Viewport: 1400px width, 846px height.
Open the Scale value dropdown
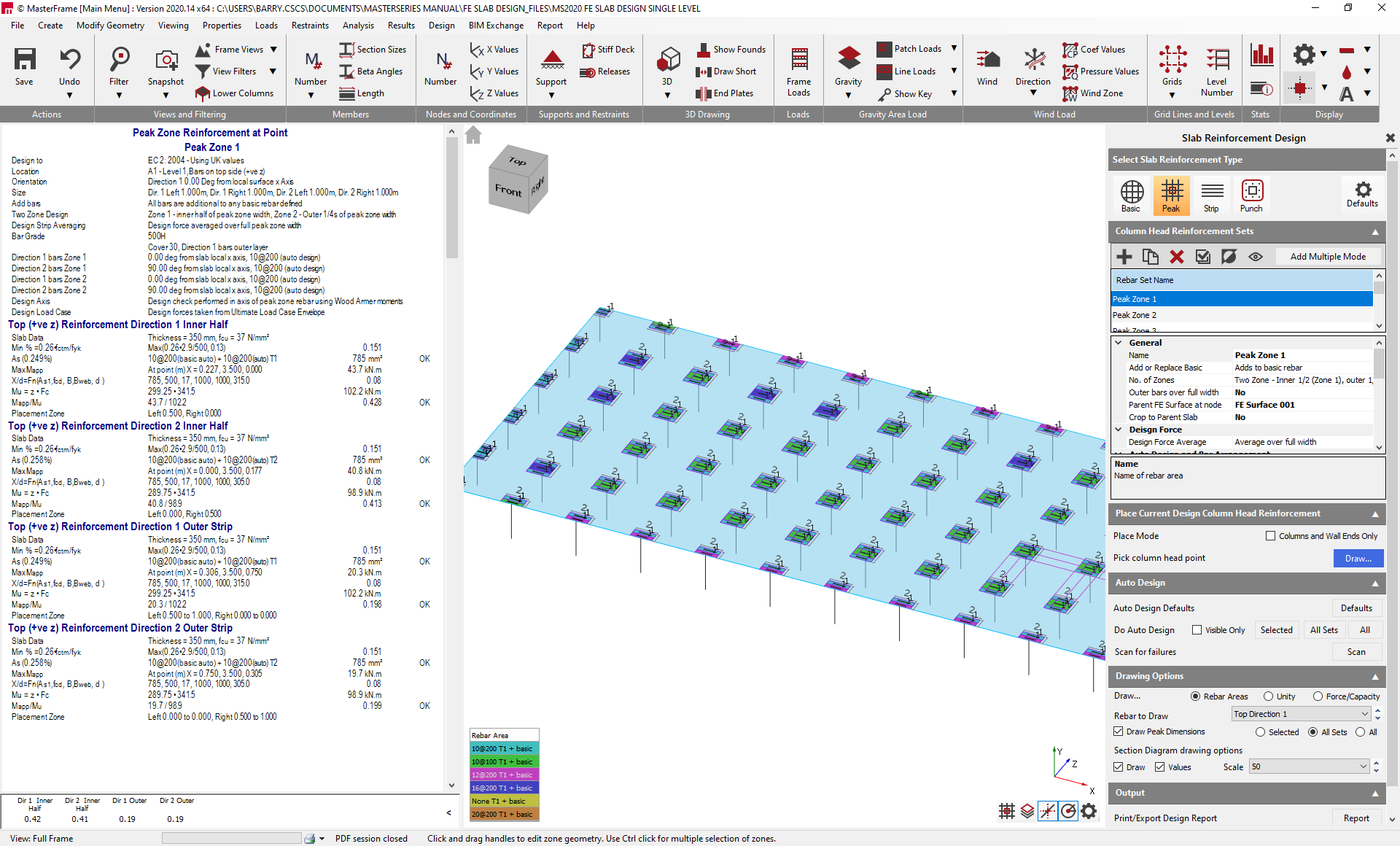1364,767
